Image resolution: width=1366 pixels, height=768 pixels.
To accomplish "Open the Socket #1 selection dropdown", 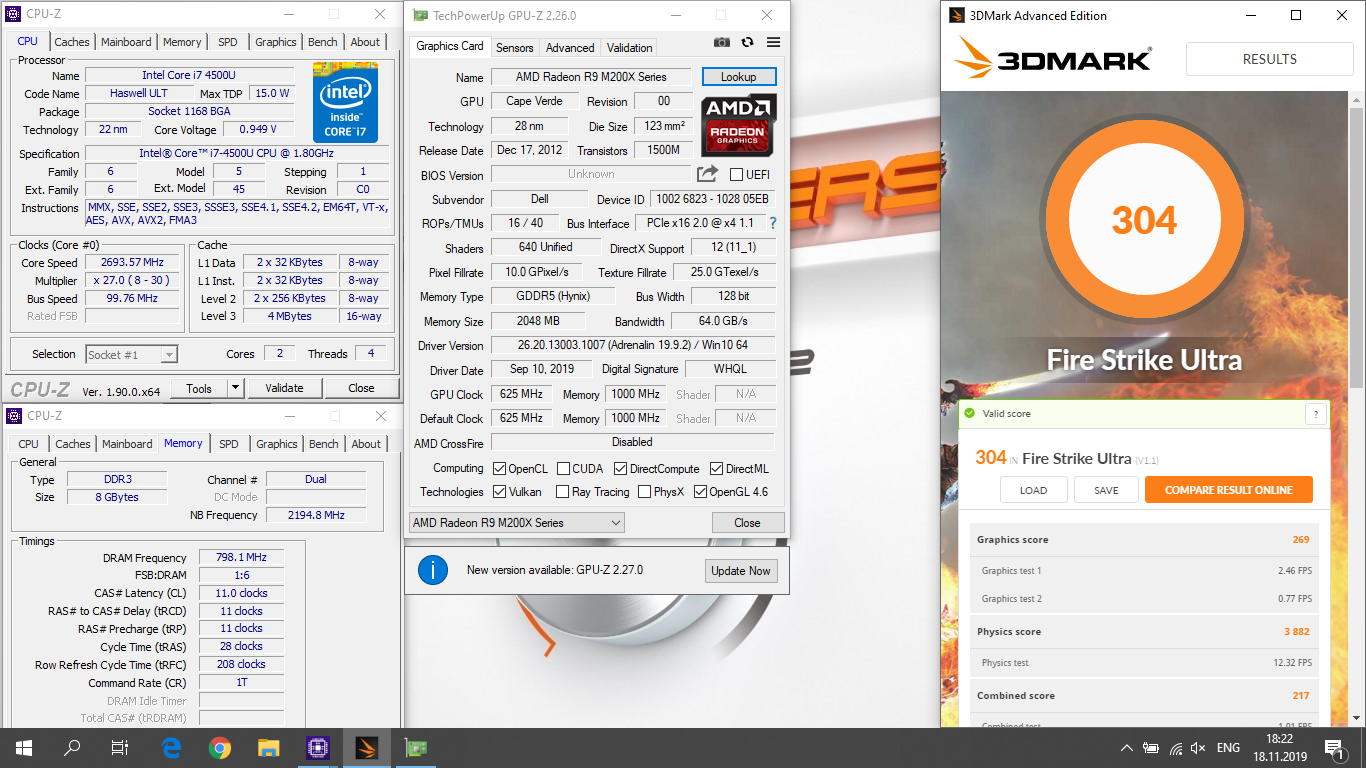I will coord(132,354).
